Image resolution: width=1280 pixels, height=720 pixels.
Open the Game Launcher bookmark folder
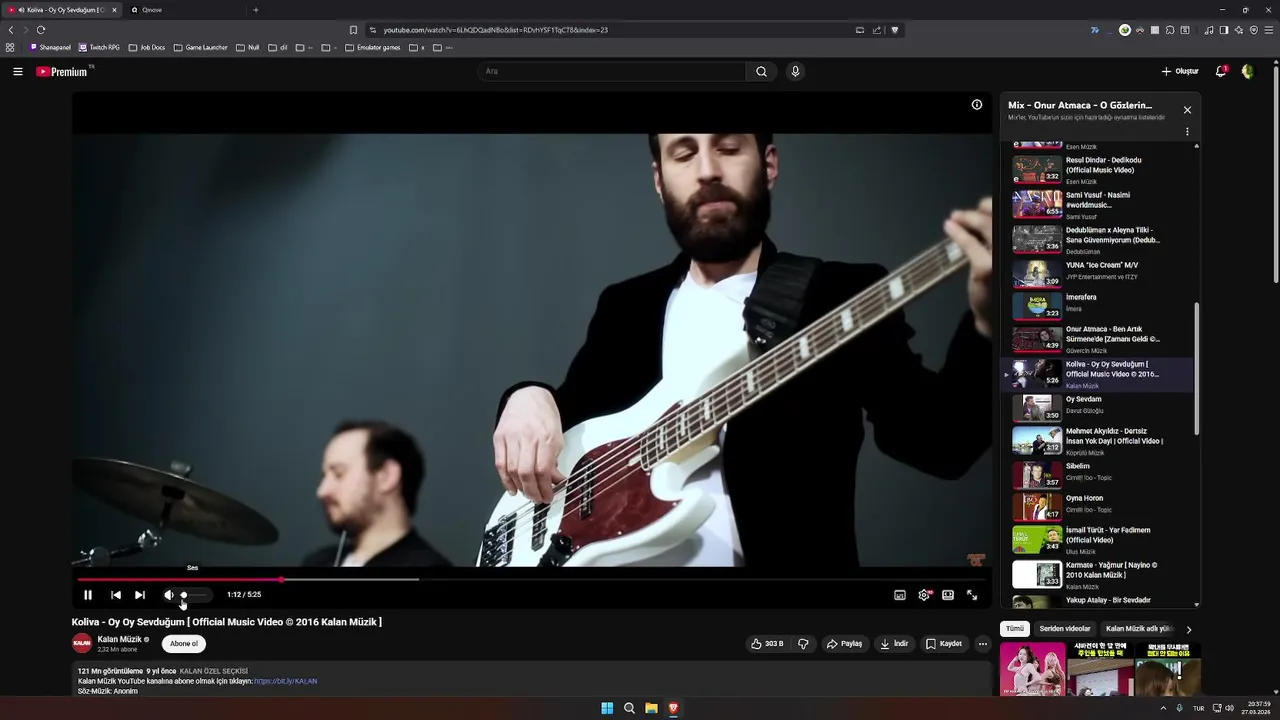200,47
